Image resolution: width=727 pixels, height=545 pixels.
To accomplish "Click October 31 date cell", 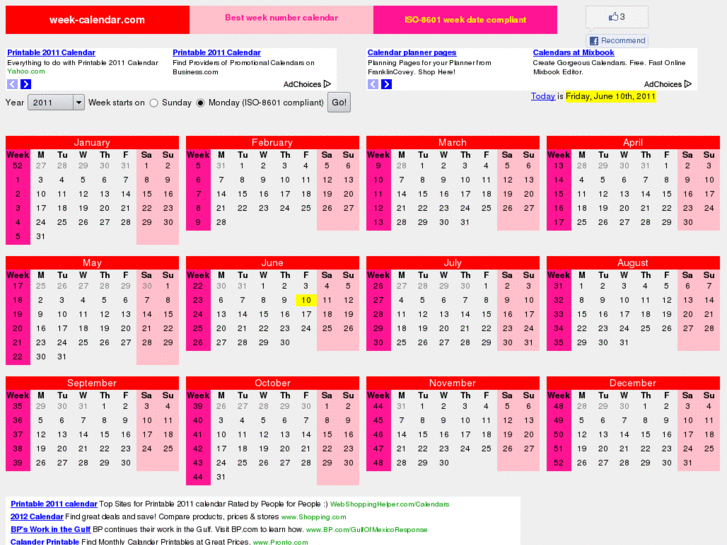I will (221, 477).
